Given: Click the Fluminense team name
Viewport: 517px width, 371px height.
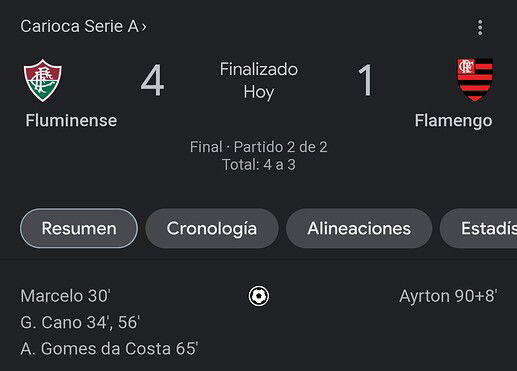Looking at the screenshot, I should (x=71, y=120).
